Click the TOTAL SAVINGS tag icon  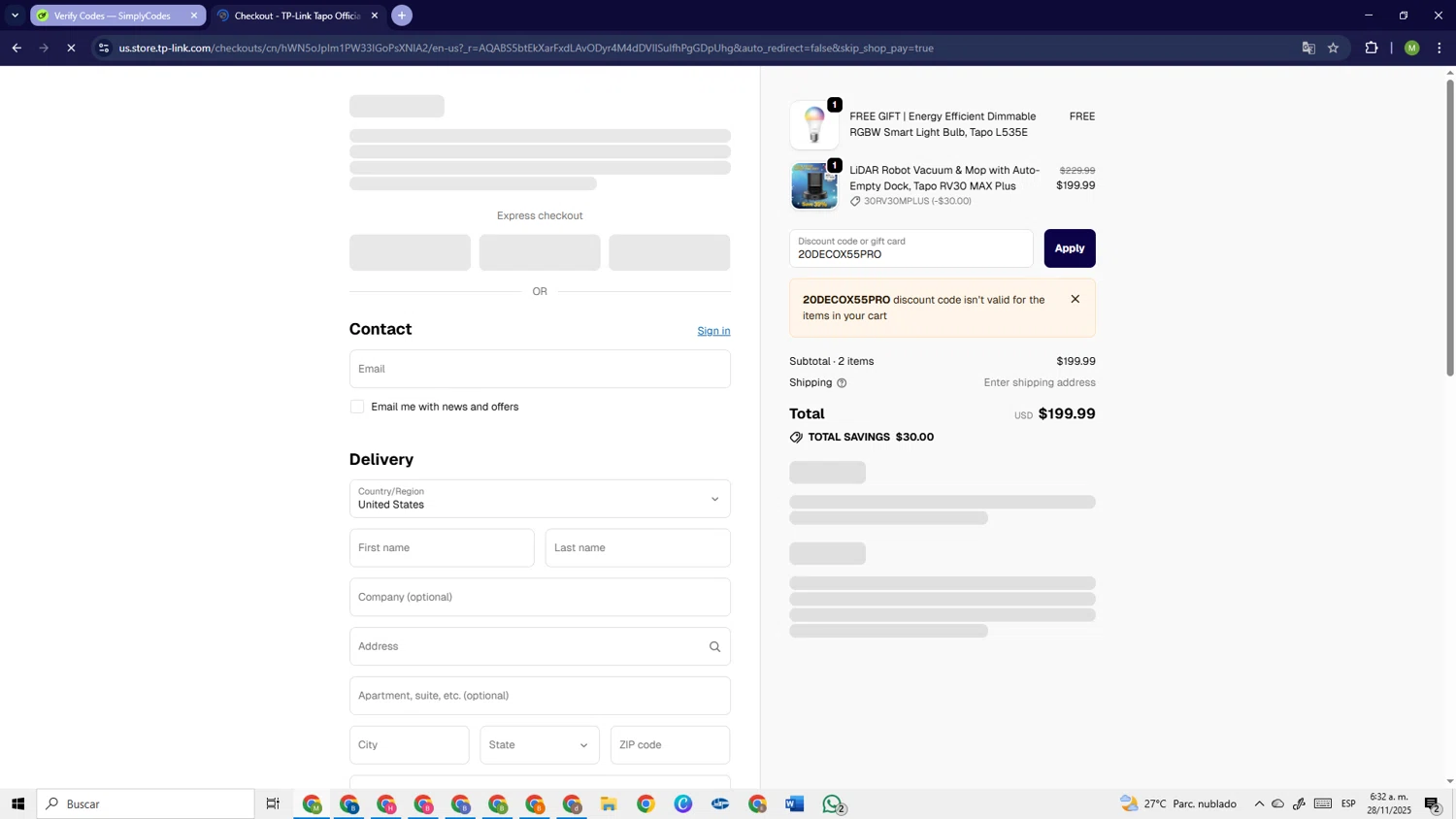click(x=796, y=438)
